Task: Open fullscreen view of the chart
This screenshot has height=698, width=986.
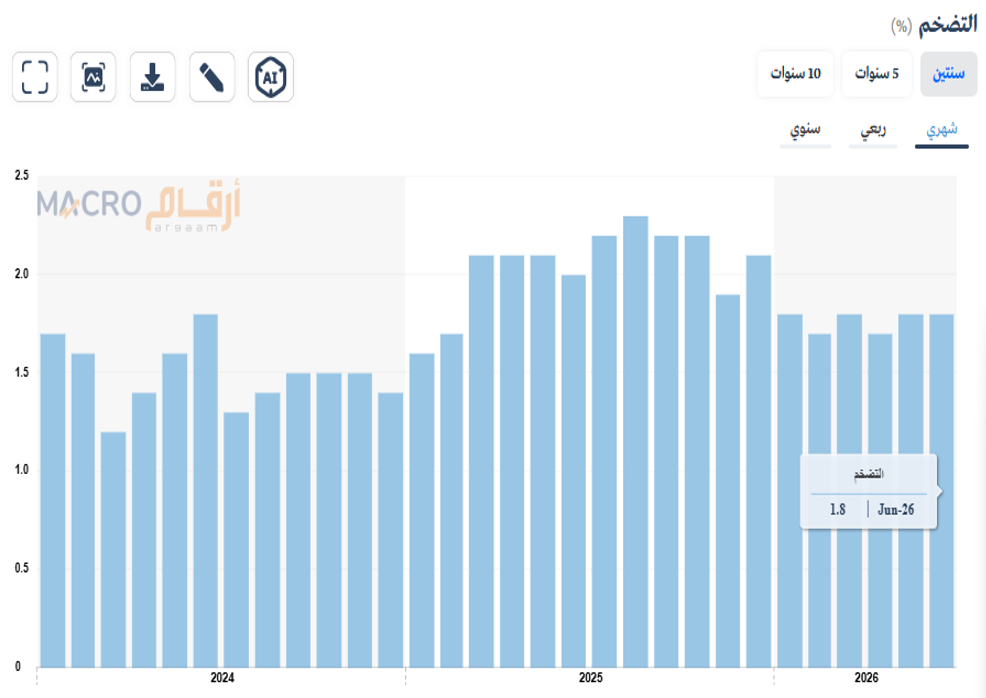Action: click(35, 77)
